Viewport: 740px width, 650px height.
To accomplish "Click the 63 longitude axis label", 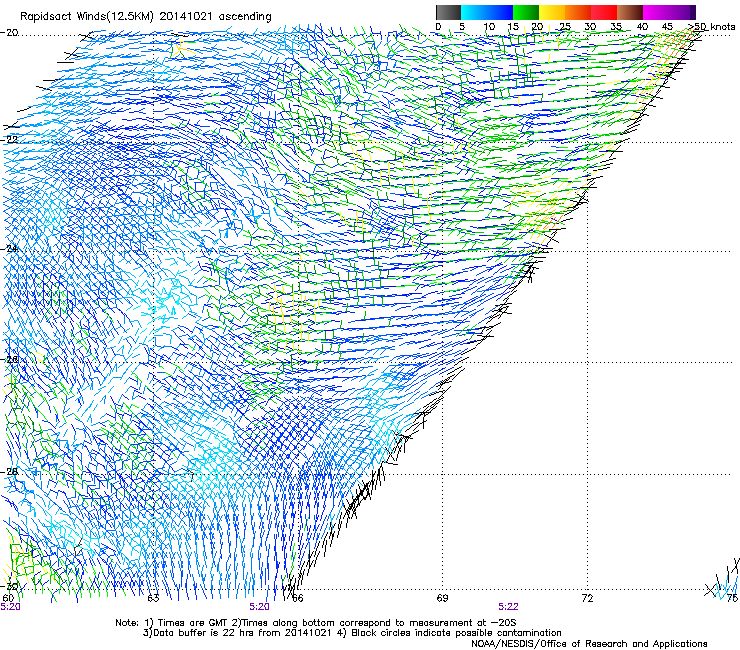I will (x=153, y=598).
